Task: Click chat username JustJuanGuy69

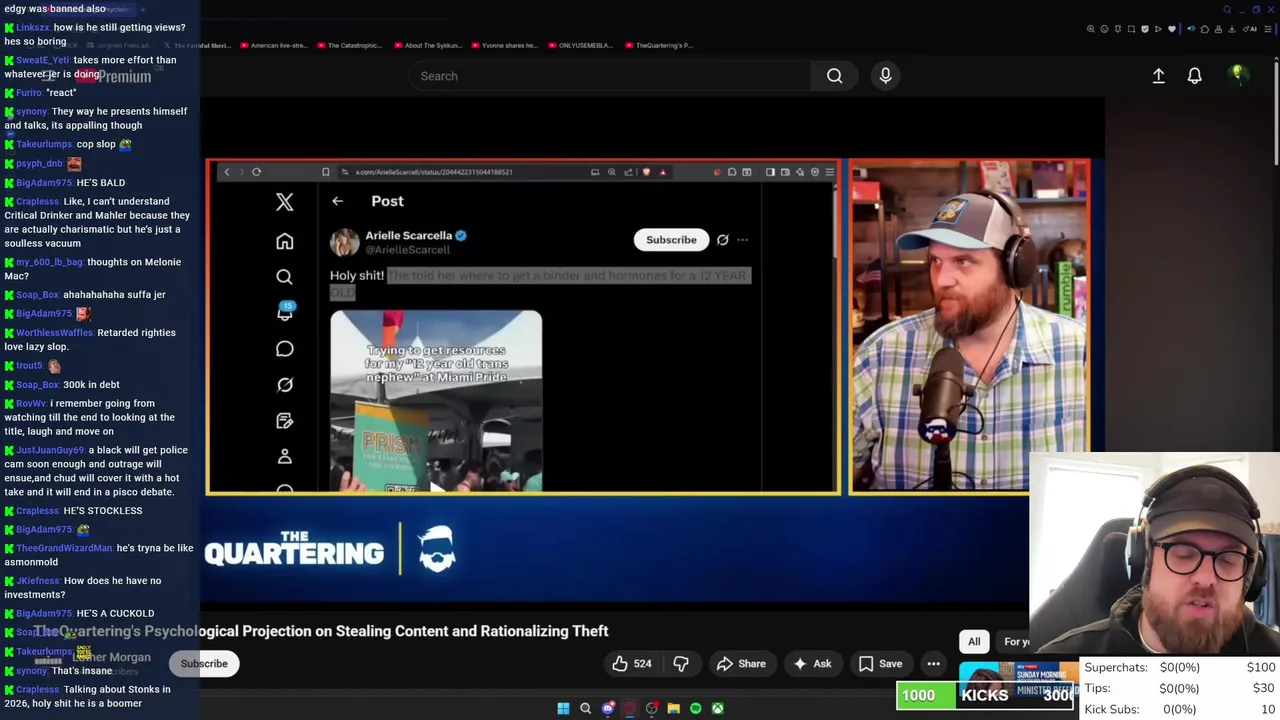Action: coord(51,450)
